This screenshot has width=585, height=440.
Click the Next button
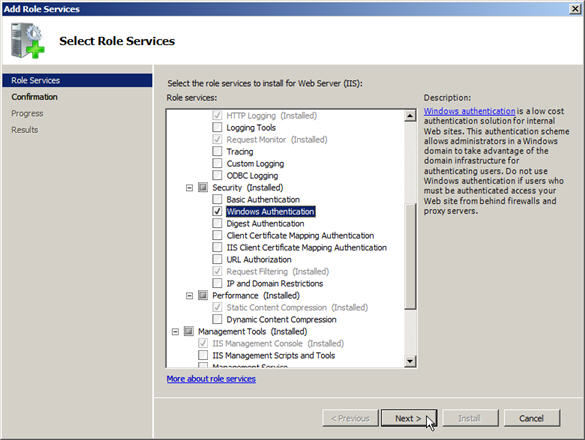[409, 418]
